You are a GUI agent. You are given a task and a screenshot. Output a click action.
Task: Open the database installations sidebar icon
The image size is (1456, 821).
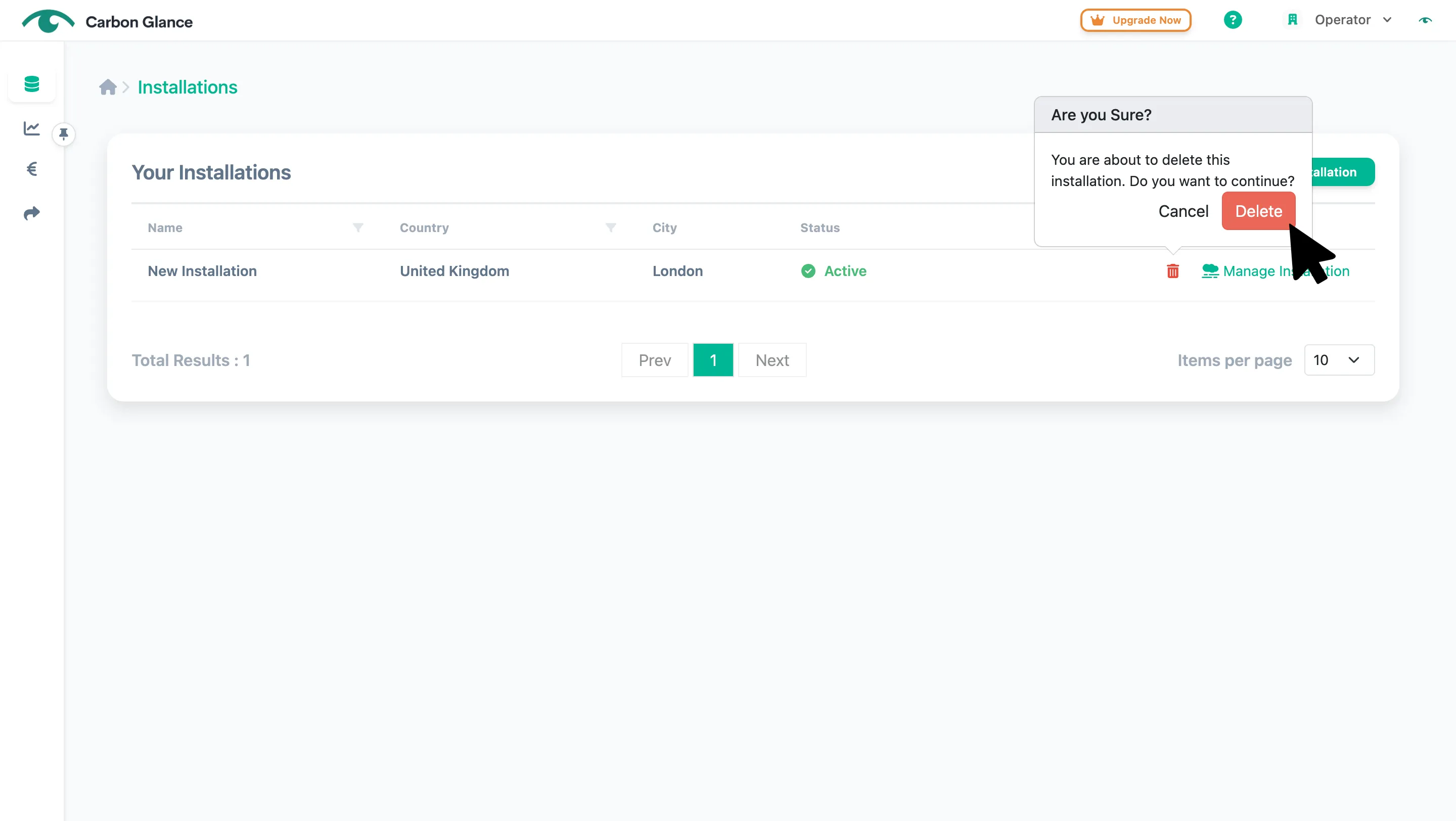coord(32,84)
